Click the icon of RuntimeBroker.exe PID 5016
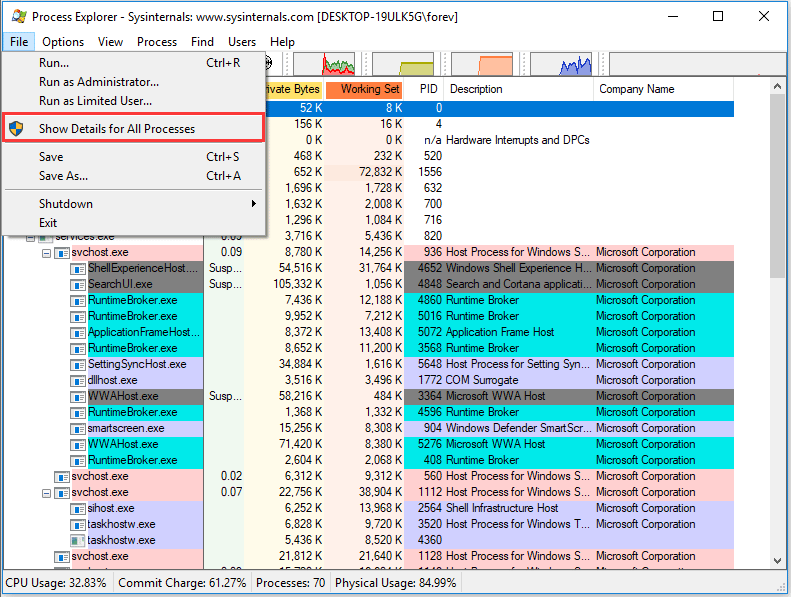The height and width of the screenshot is (597, 791). pyautogui.click(x=78, y=316)
